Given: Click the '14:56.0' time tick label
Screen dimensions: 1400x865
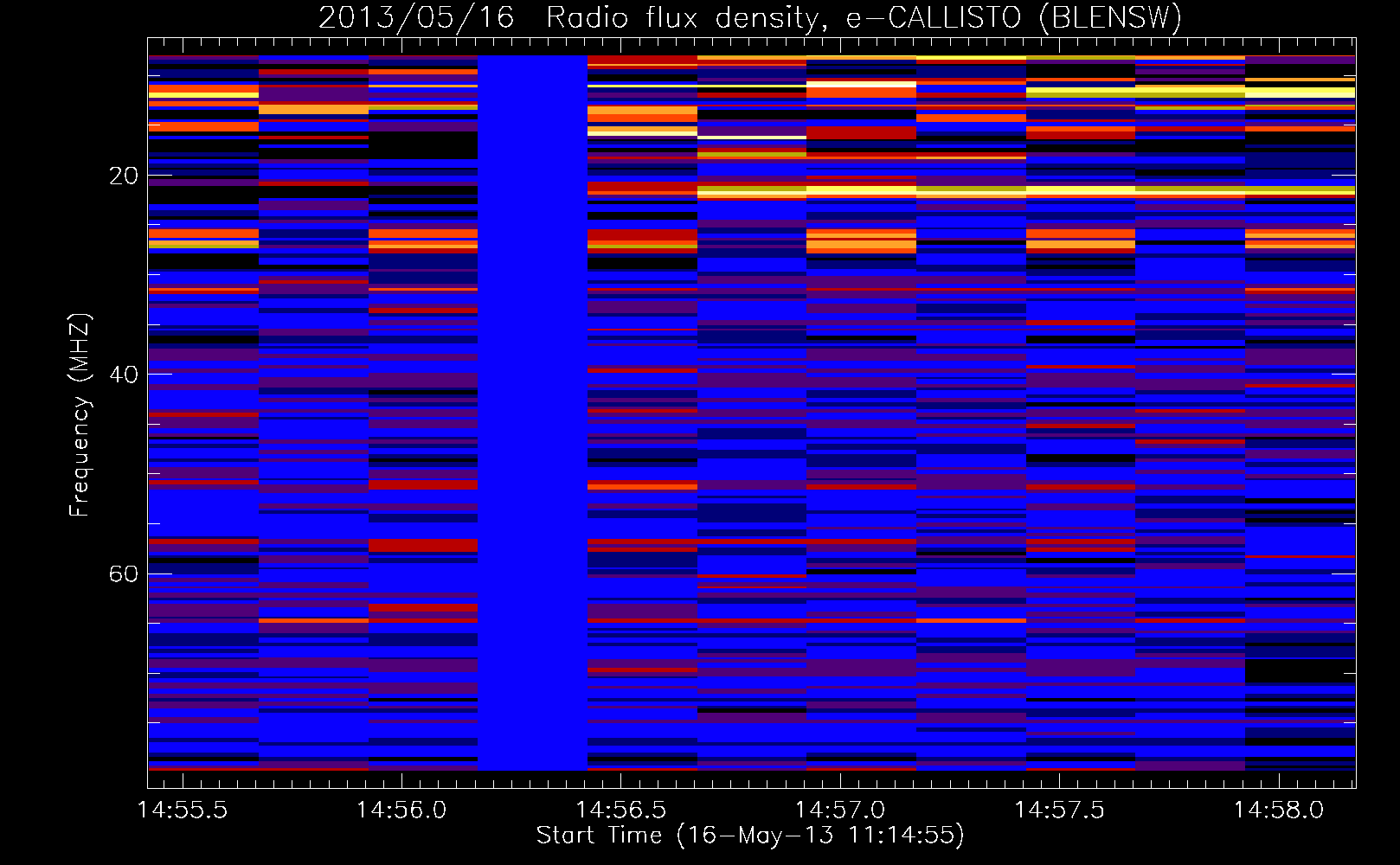Looking at the screenshot, I should pos(401,810).
